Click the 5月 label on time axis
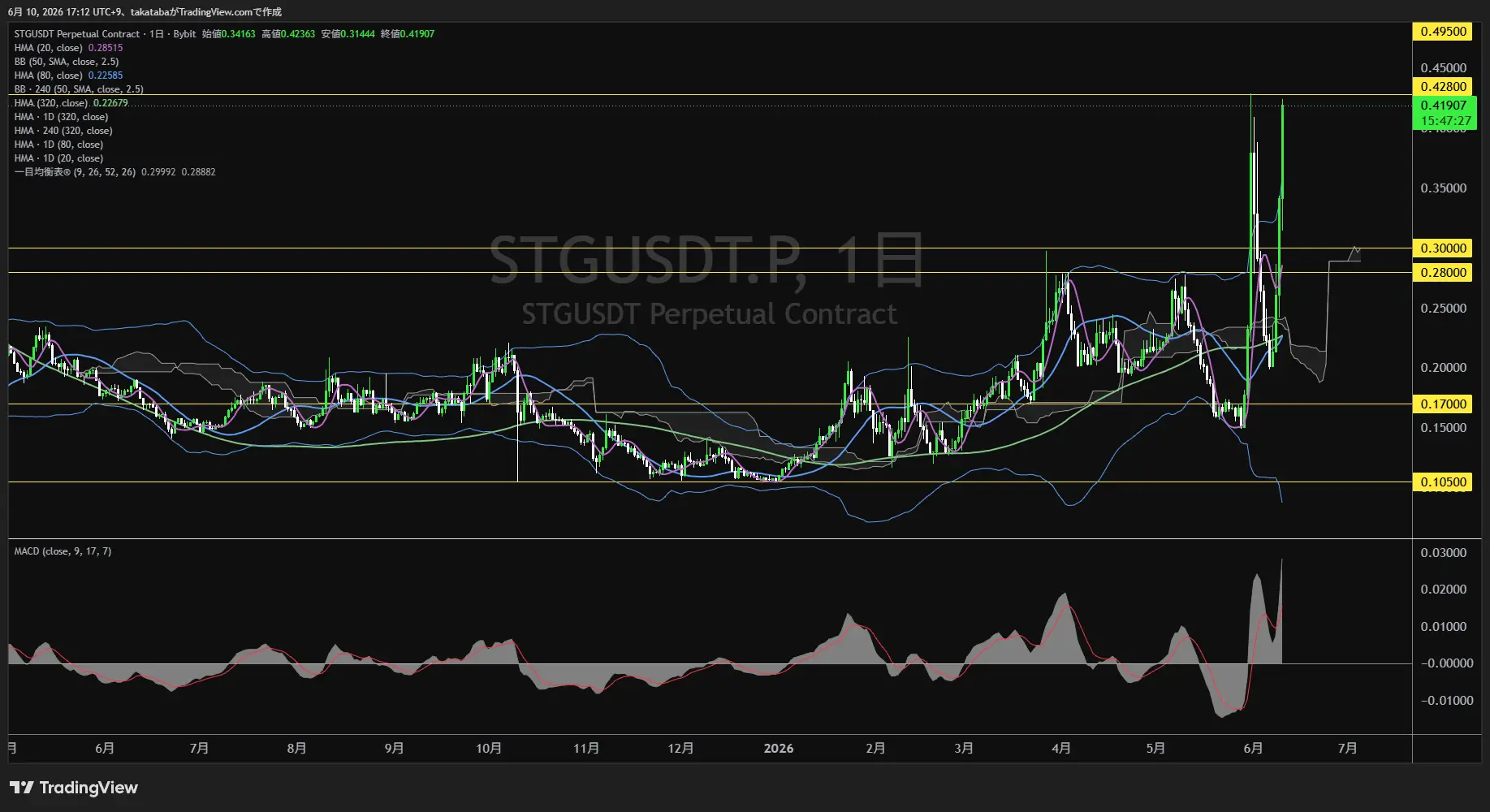The image size is (1490, 812). coord(1155,749)
